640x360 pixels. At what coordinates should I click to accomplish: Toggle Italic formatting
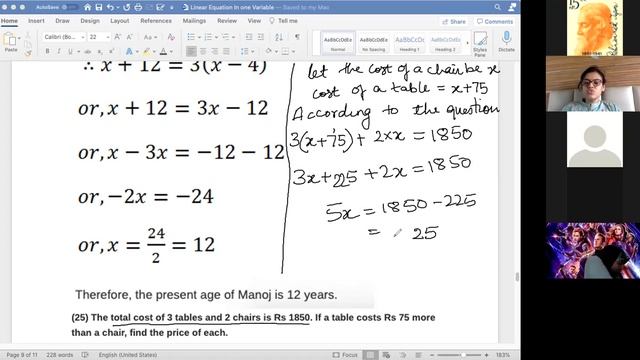[59, 52]
